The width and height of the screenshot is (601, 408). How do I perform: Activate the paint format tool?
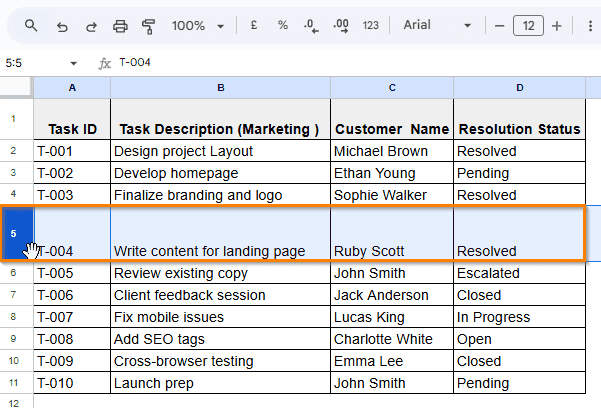(149, 25)
